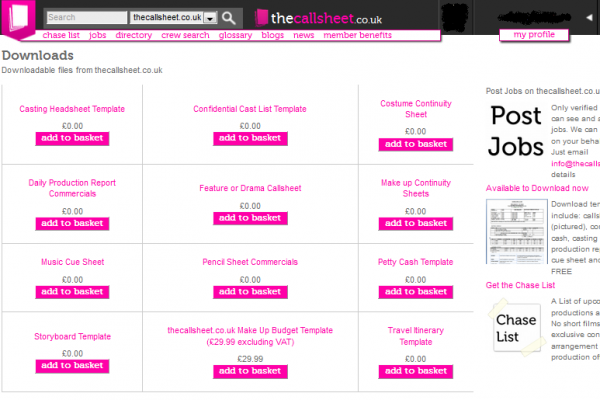Viewport: 600px width, 400px height.
Task: Open Confidential Cast List Template link
Action: [x=250, y=109]
